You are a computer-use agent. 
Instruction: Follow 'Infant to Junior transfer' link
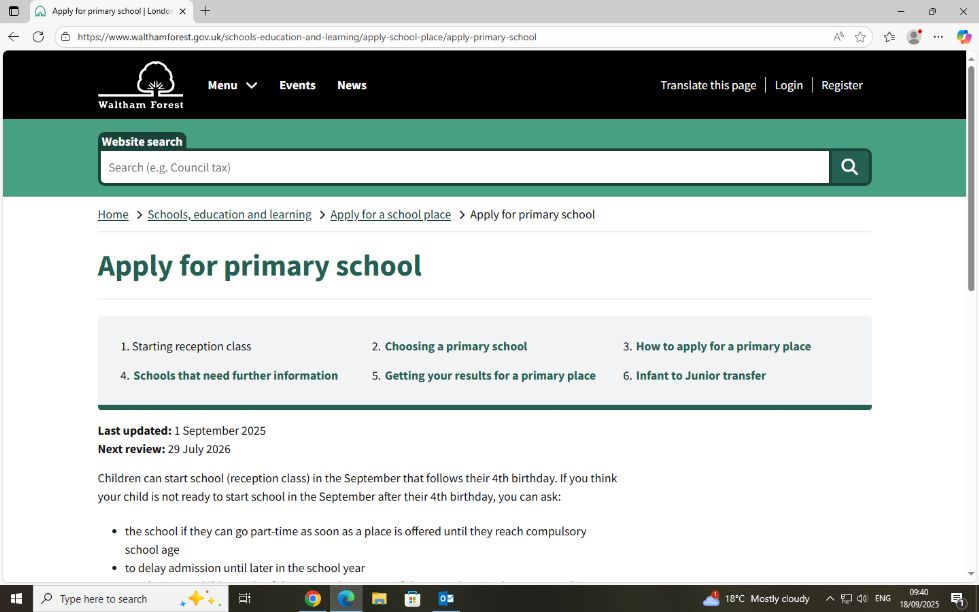tap(700, 376)
